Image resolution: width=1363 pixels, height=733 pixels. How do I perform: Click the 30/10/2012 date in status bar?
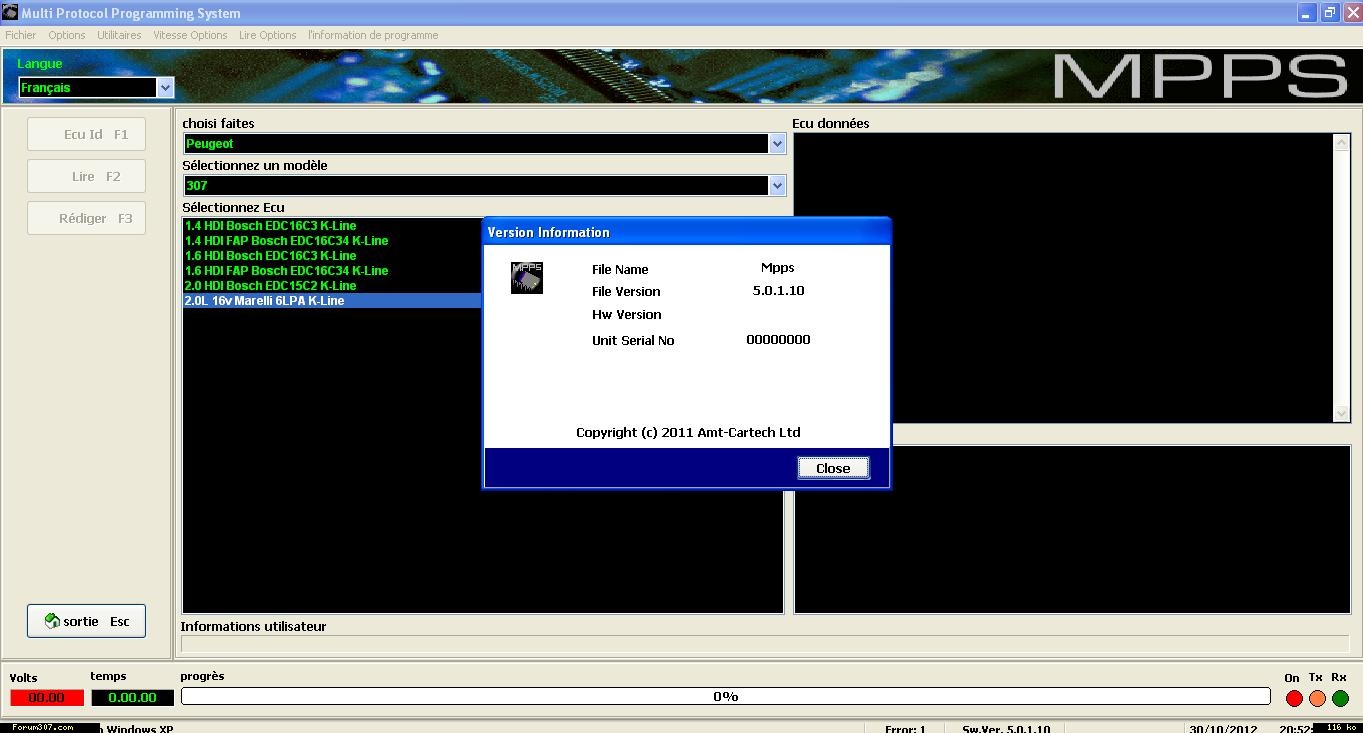[1224, 729]
